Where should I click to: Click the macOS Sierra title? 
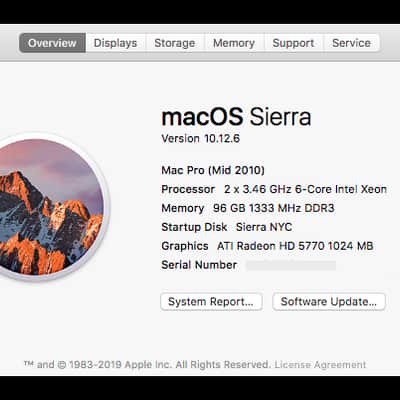click(x=236, y=117)
